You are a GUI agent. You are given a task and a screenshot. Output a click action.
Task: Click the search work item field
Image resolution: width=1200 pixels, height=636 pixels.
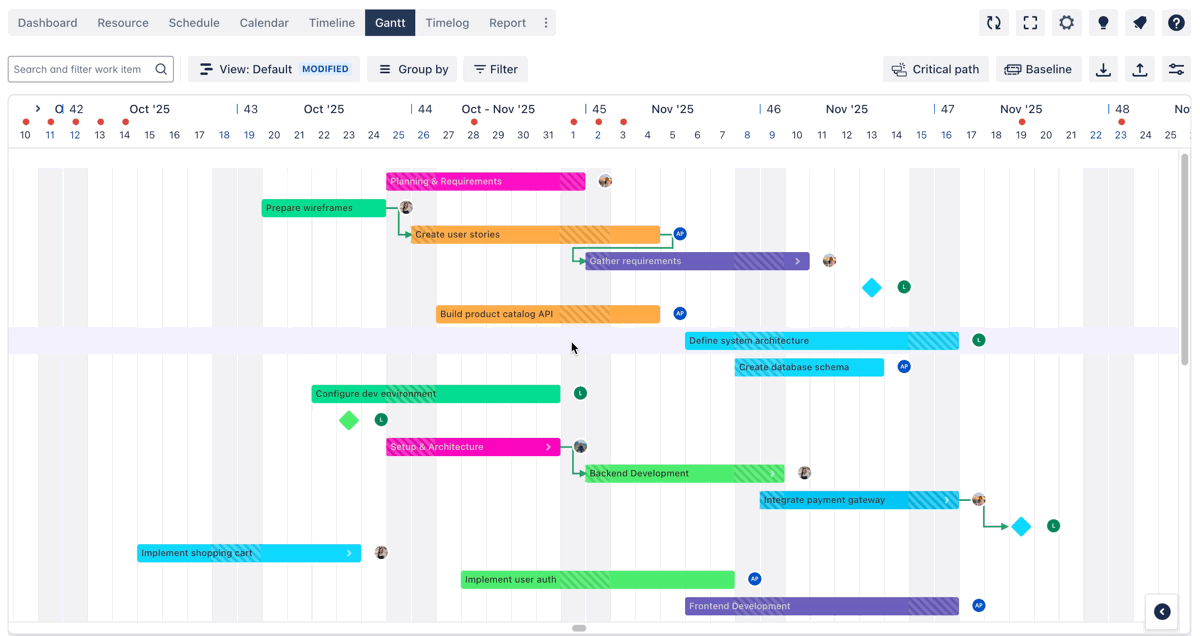(80, 69)
